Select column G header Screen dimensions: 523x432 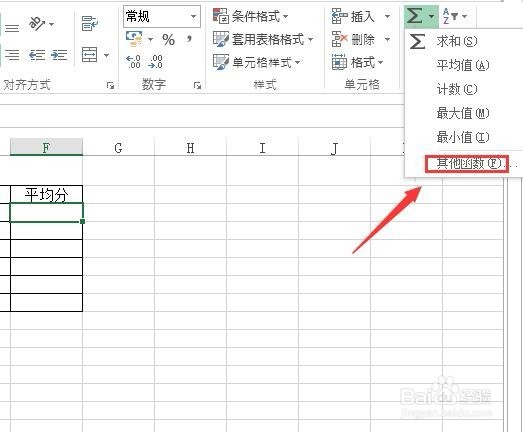click(x=118, y=147)
